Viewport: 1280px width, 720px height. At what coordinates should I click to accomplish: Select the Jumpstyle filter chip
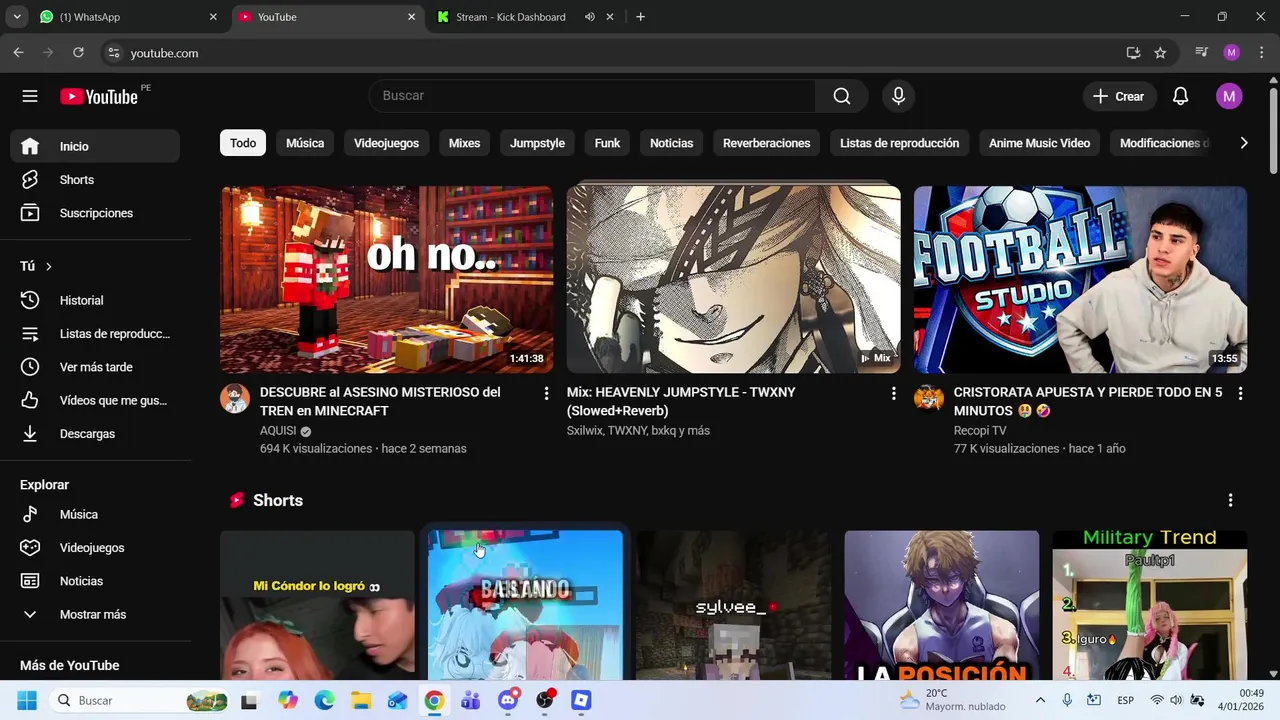point(537,143)
